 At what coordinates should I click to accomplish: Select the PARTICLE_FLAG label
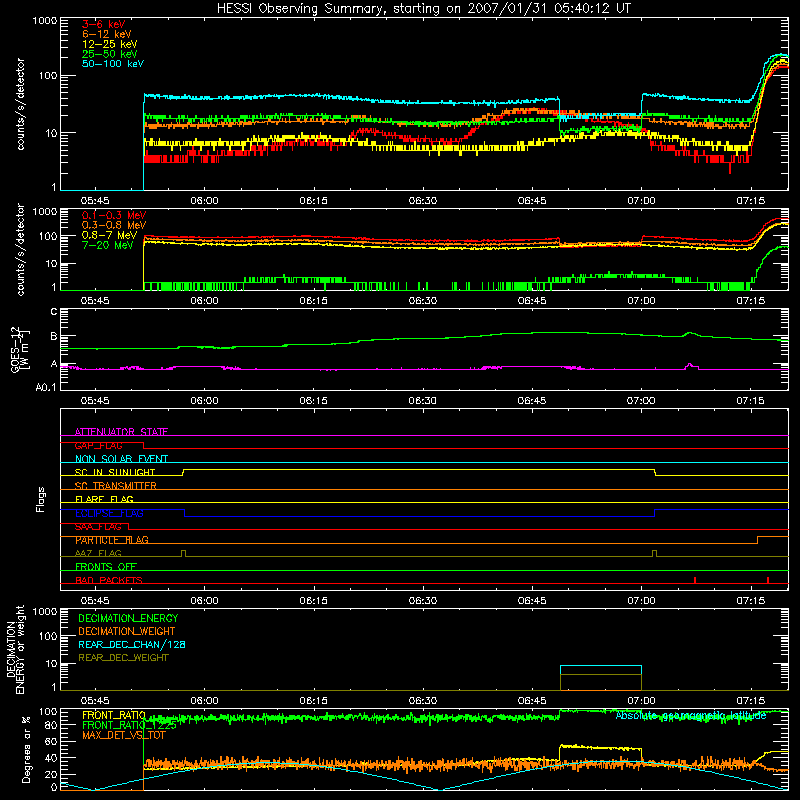pyautogui.click(x=112, y=540)
